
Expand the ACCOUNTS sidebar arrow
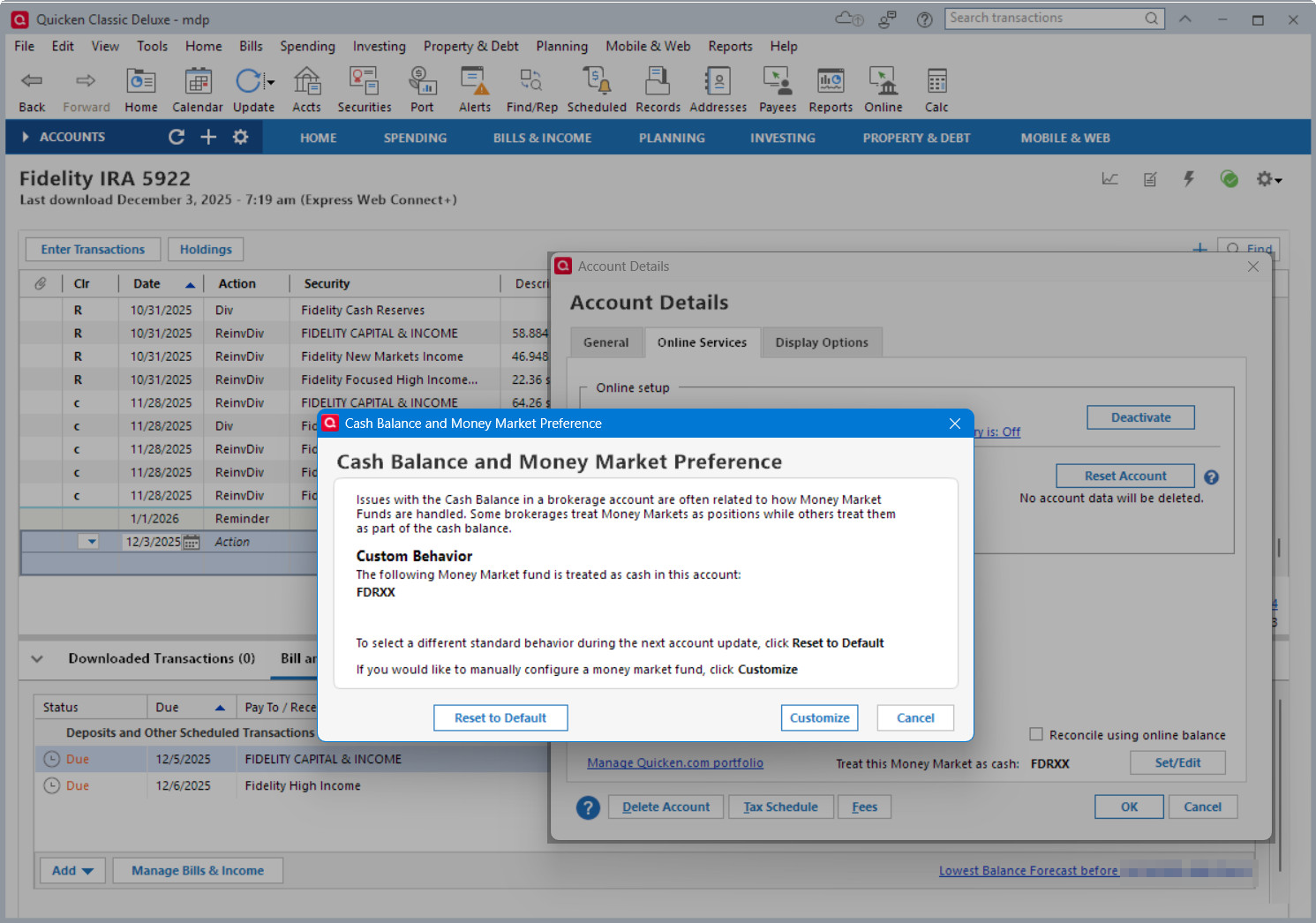pos(26,137)
